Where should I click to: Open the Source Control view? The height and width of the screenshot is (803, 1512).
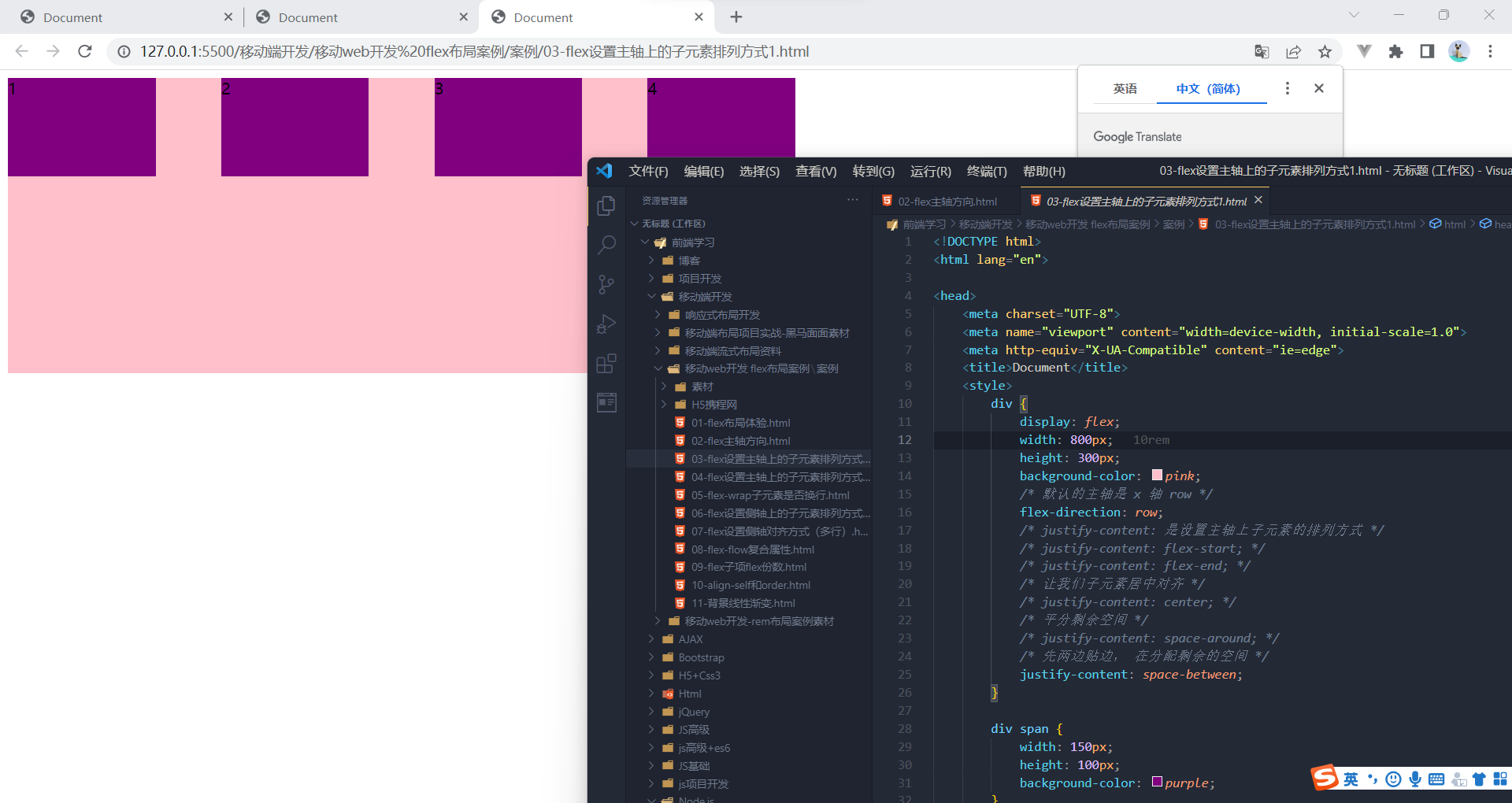coord(606,284)
